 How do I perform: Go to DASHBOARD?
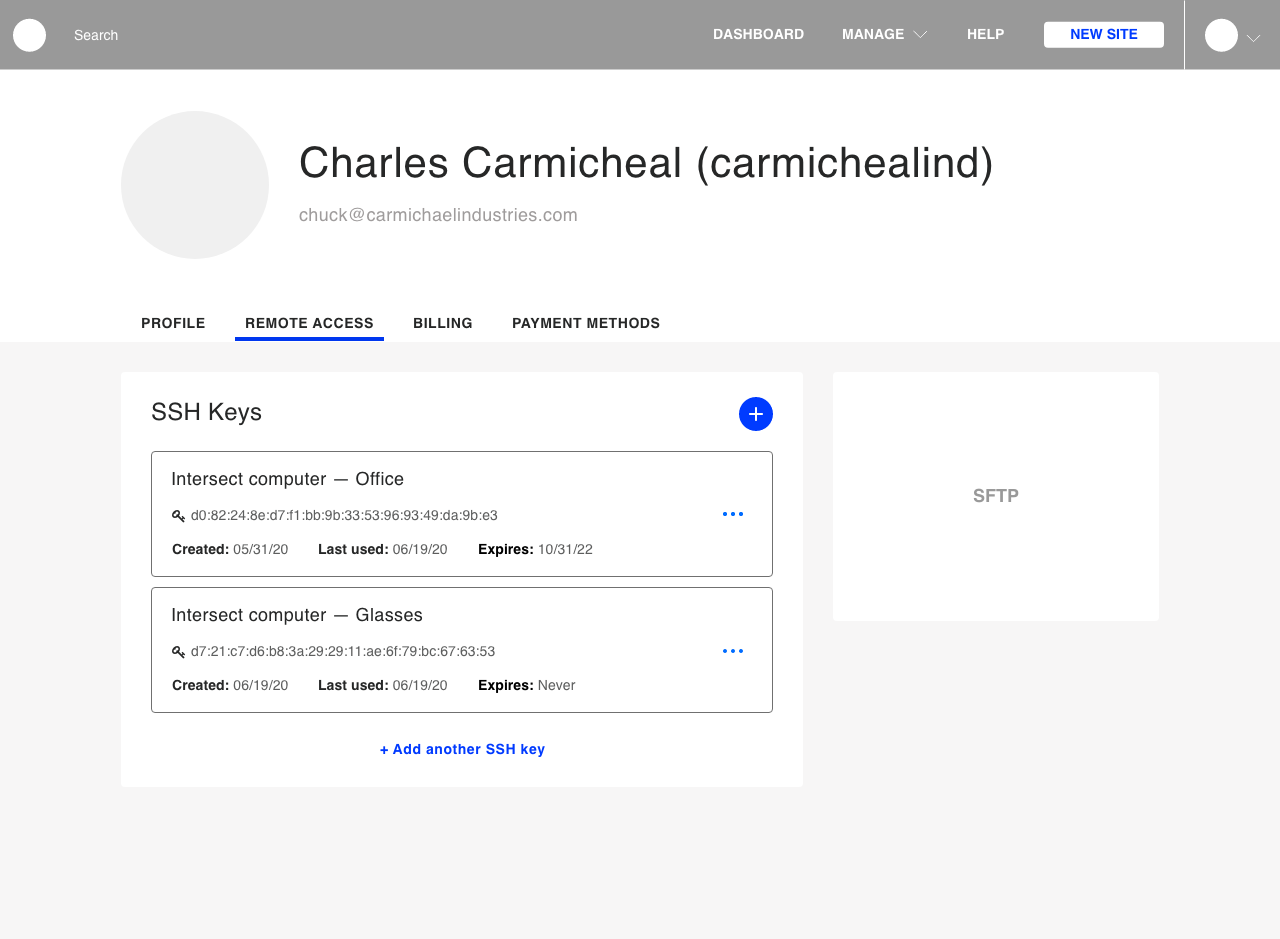coord(758,34)
